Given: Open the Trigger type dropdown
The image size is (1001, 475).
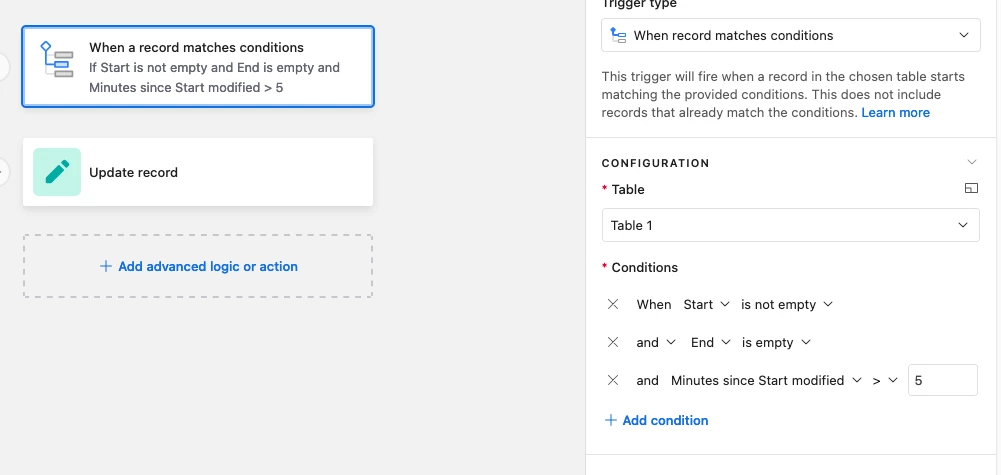Looking at the screenshot, I should pos(791,35).
